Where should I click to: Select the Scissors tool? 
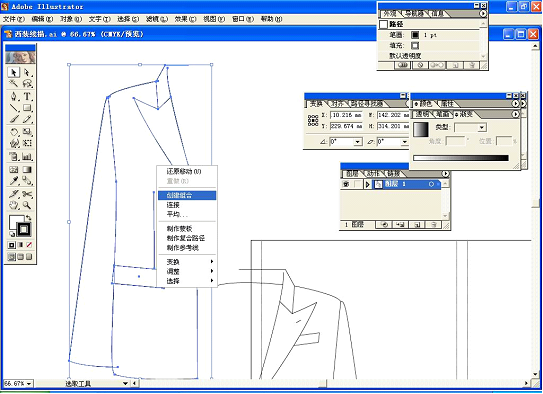point(27,194)
